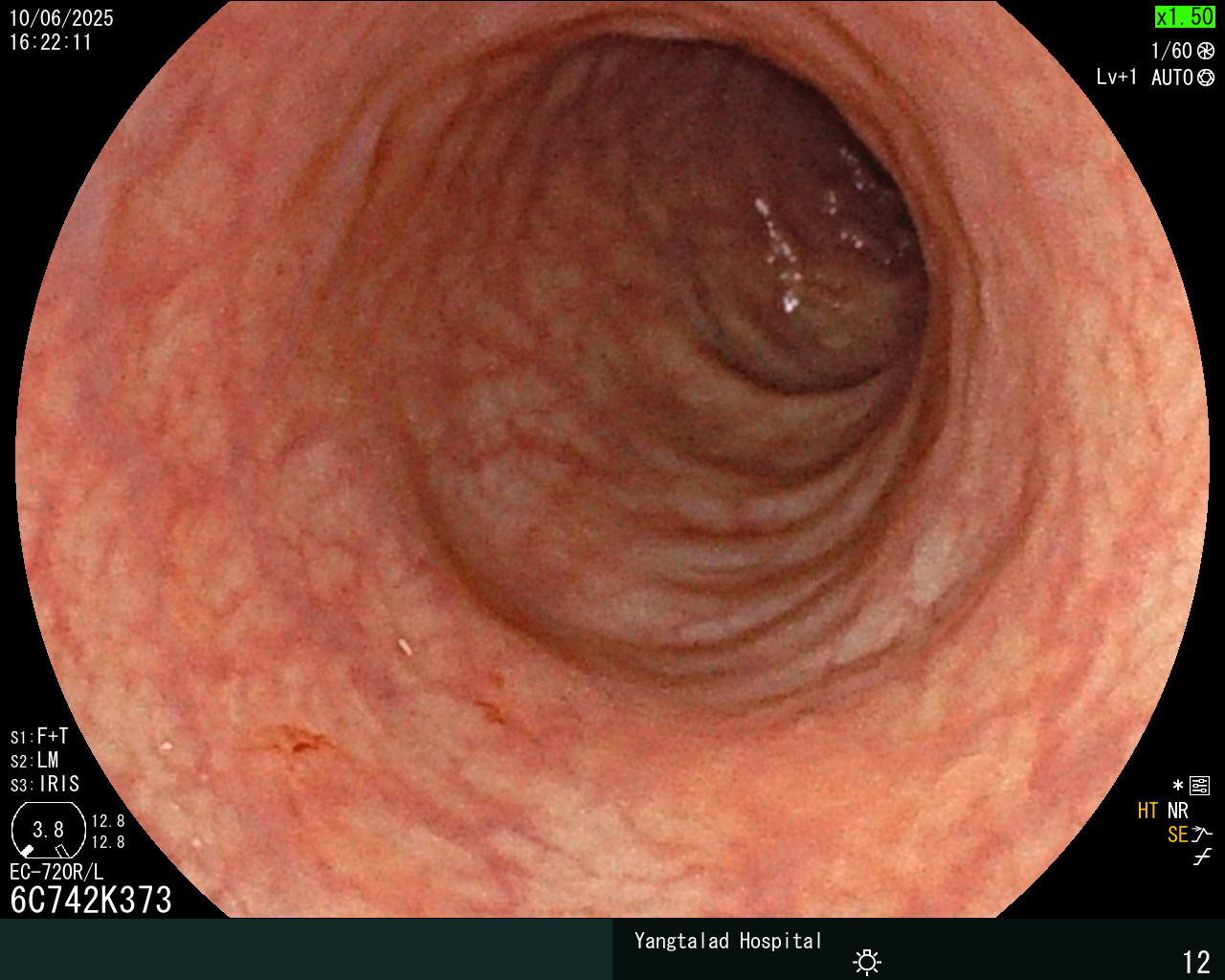Click the light source brightness sun icon
The image size is (1225, 980).
click(867, 961)
